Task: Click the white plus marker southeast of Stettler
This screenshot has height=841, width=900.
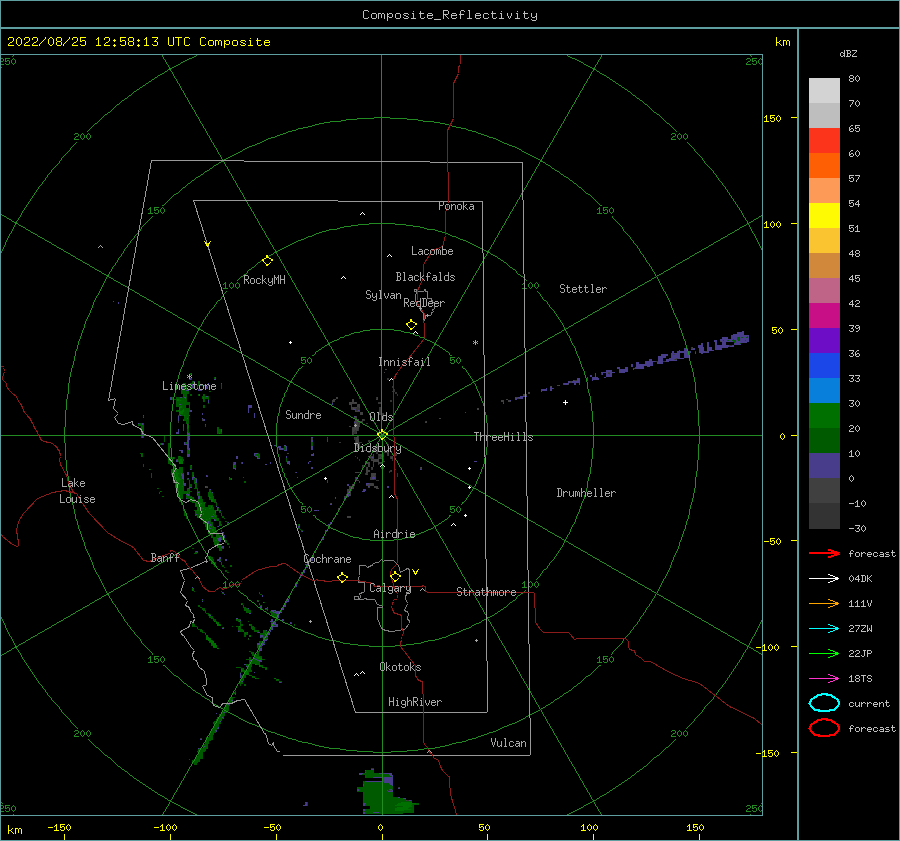Action: click(565, 402)
